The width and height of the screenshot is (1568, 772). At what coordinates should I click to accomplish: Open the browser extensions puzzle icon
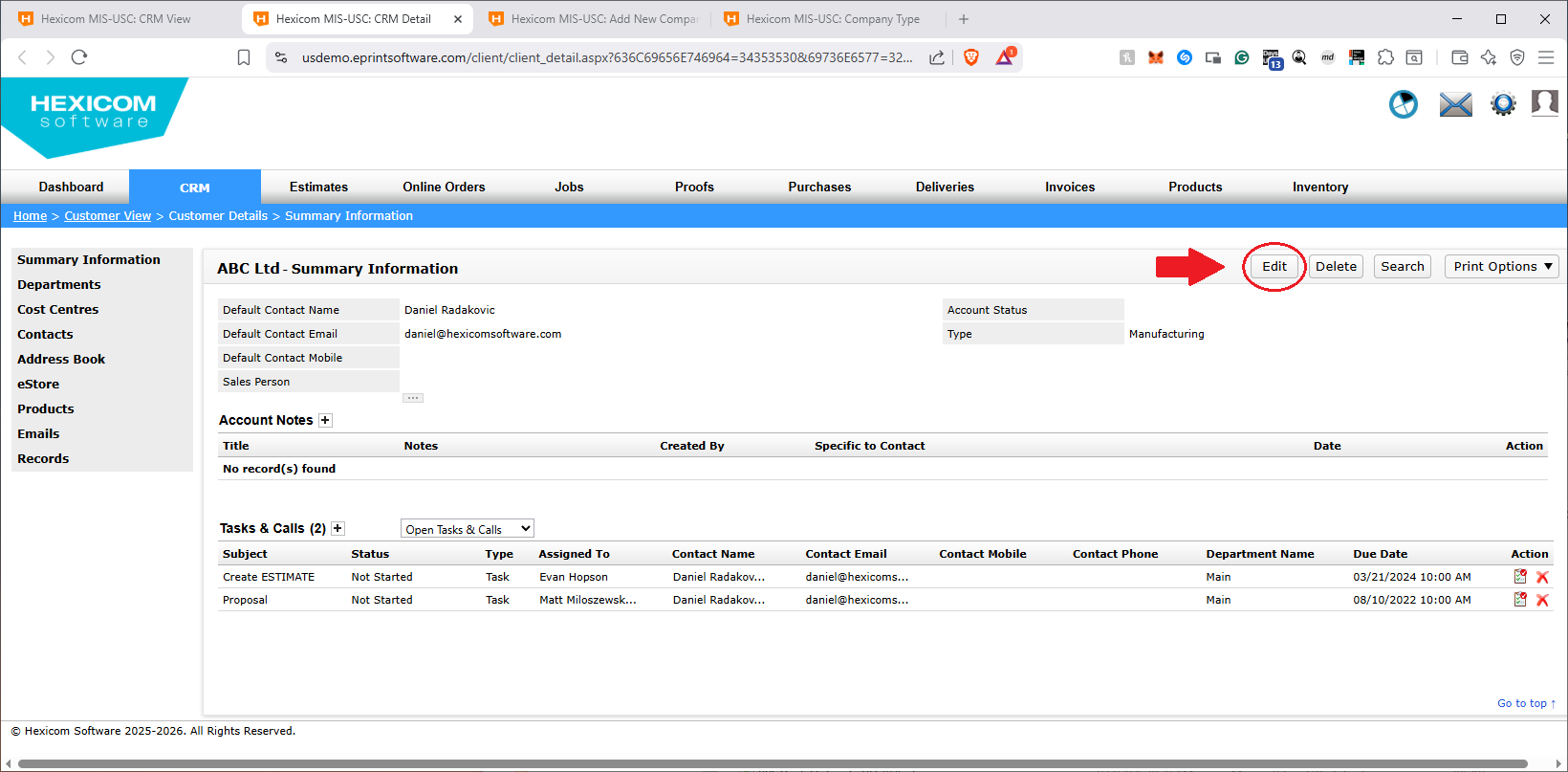point(1385,57)
